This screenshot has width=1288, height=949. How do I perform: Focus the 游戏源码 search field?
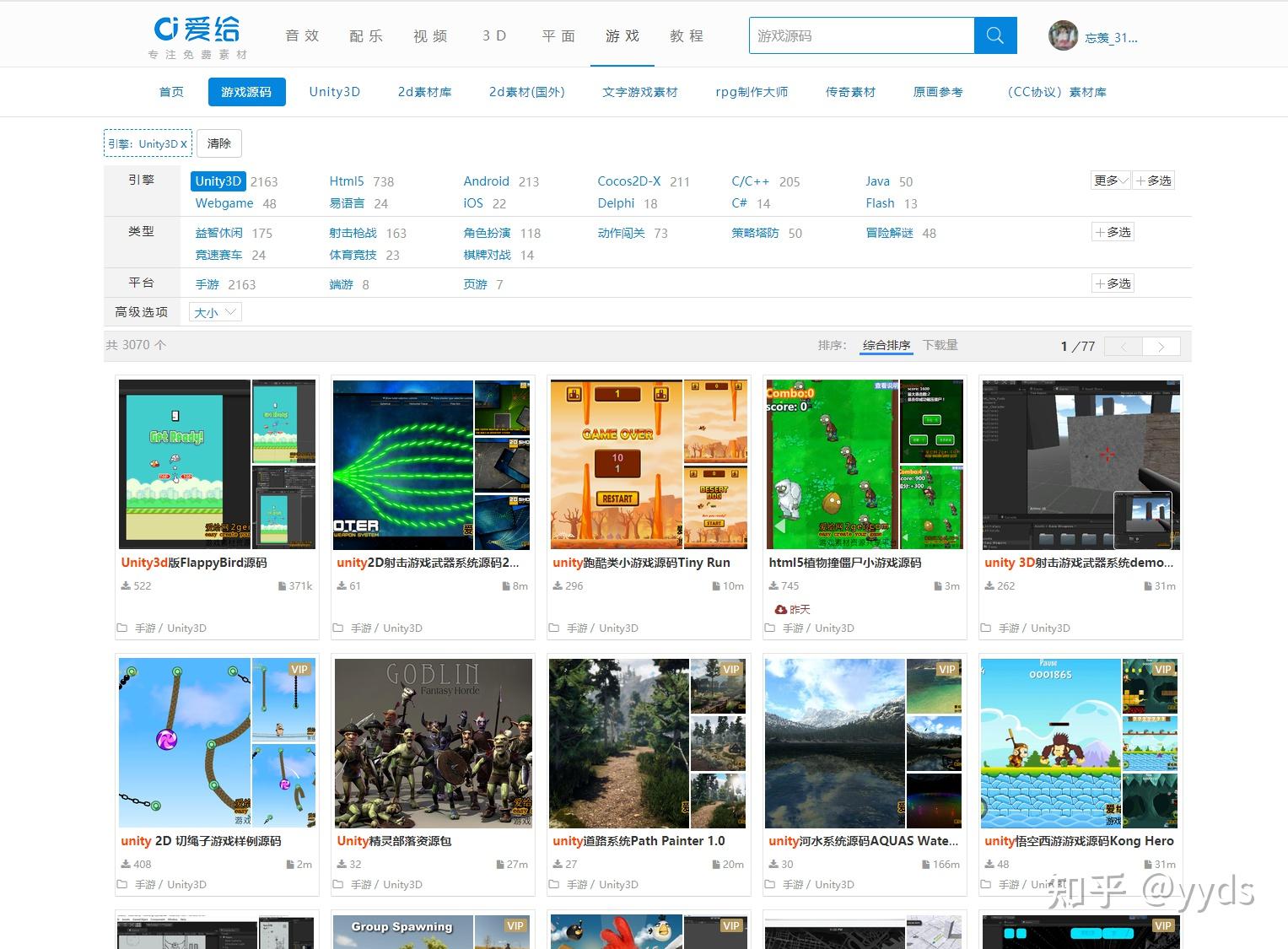[x=861, y=35]
